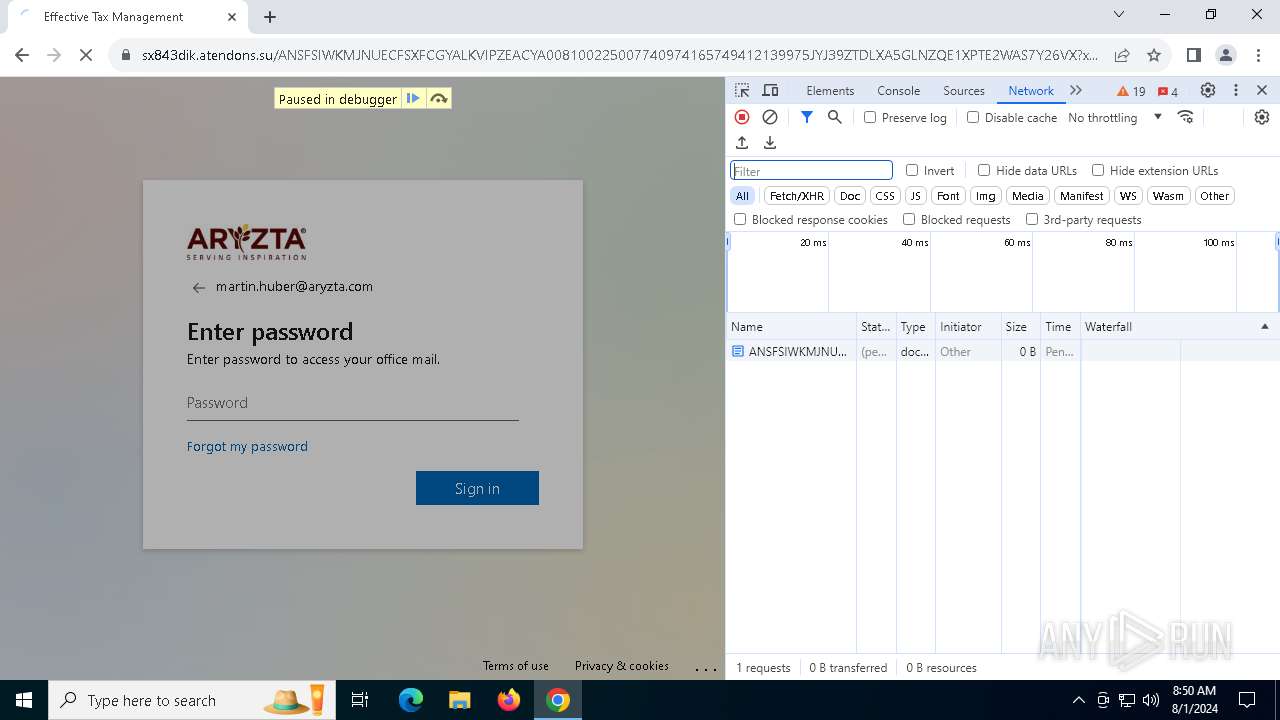Viewport: 1280px width, 720px height.
Task: Open network conditions wifi icon
Action: click(x=1186, y=117)
